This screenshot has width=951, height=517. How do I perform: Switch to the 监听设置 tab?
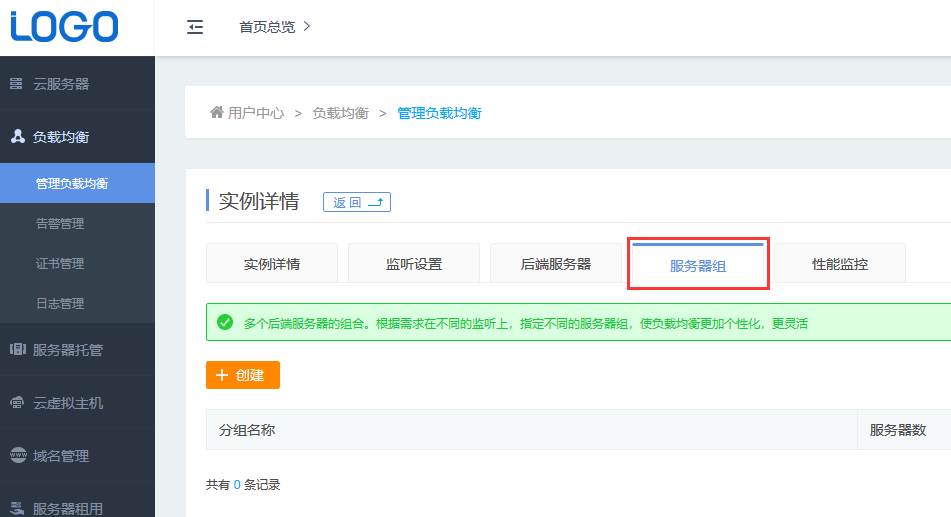[x=414, y=265]
